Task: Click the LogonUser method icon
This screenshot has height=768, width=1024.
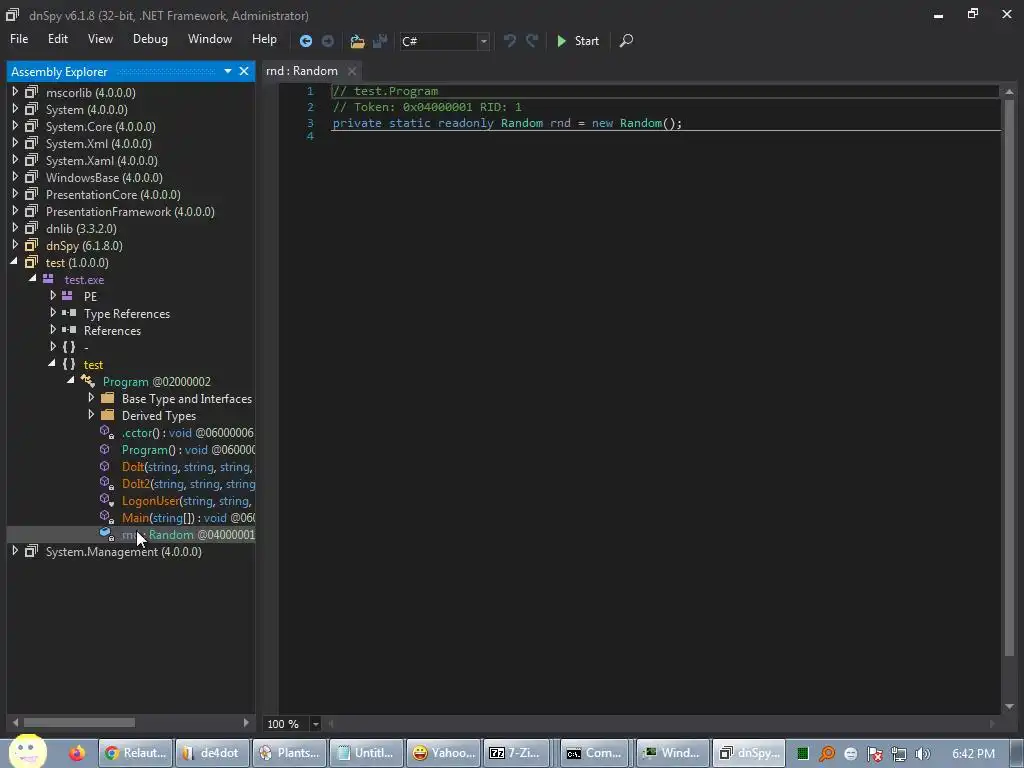Action: click(x=106, y=500)
